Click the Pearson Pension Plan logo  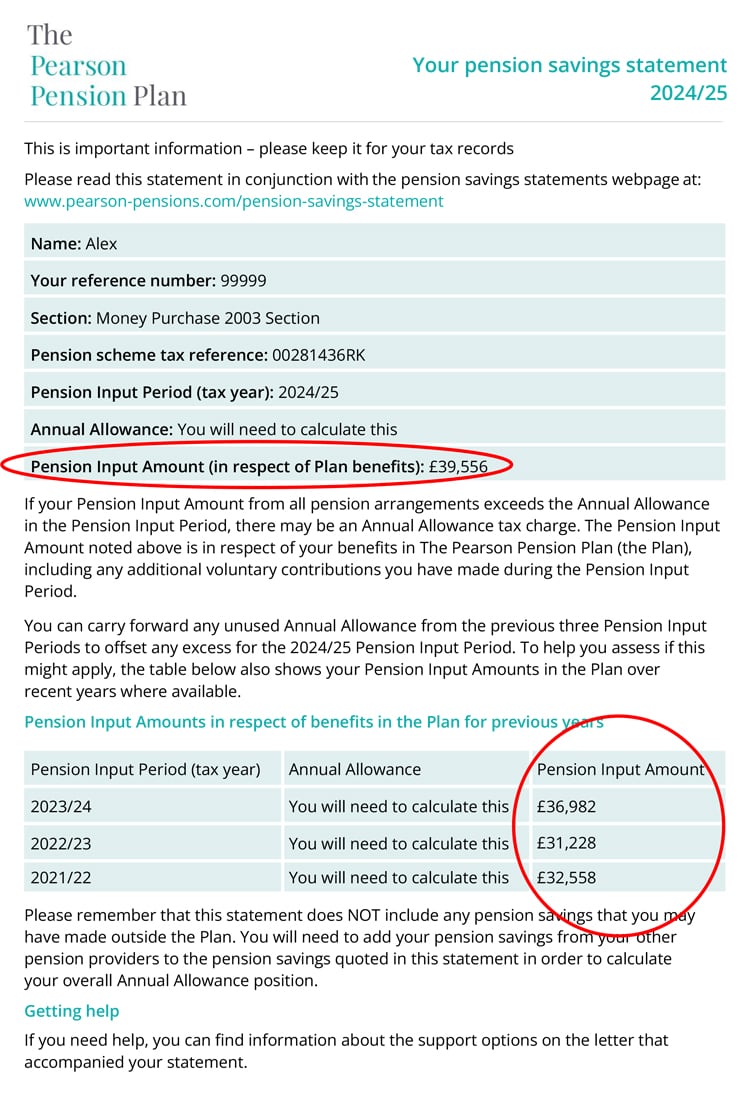coord(107,66)
